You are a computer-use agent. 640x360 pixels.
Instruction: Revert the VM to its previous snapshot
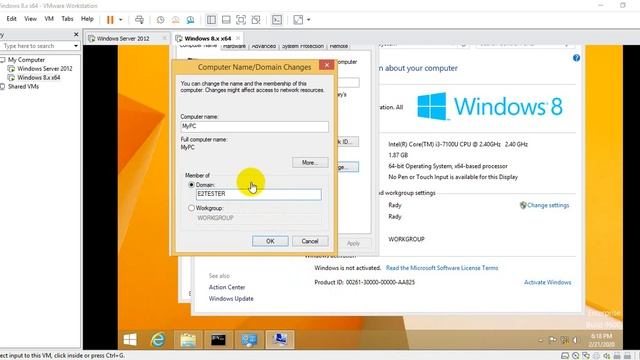176,20
